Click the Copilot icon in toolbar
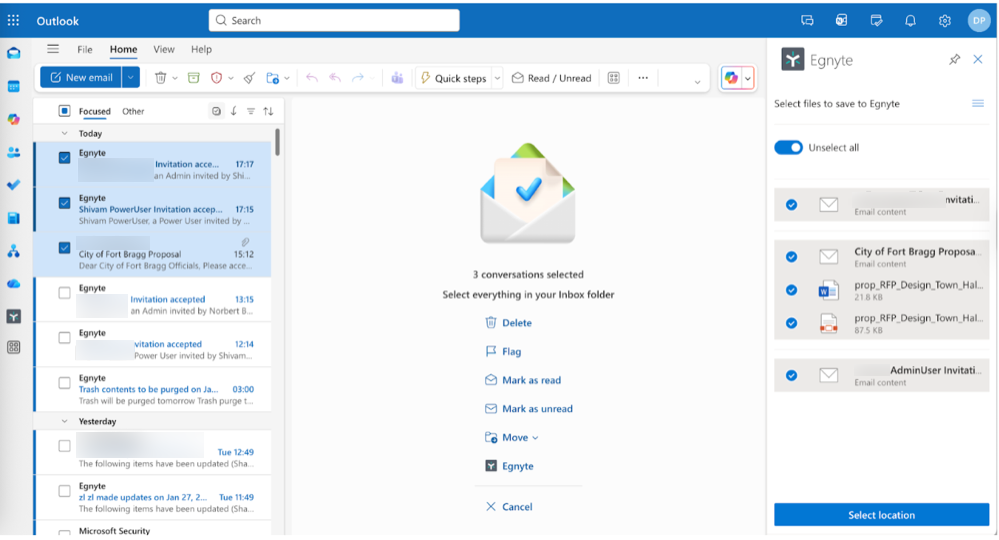This screenshot has width=999, height=540. tap(731, 78)
